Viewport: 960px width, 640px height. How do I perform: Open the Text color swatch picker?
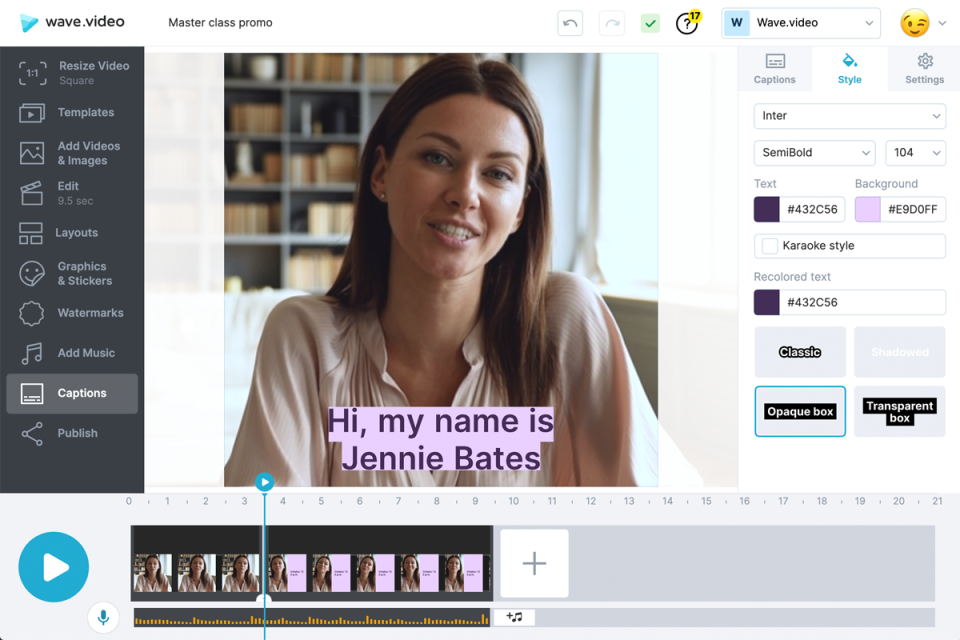[x=766, y=209]
